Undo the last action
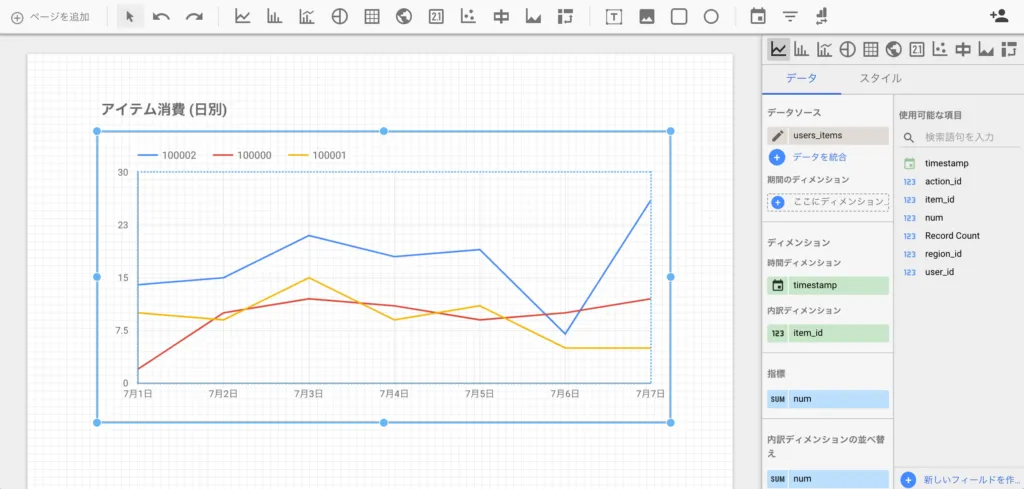 161,17
